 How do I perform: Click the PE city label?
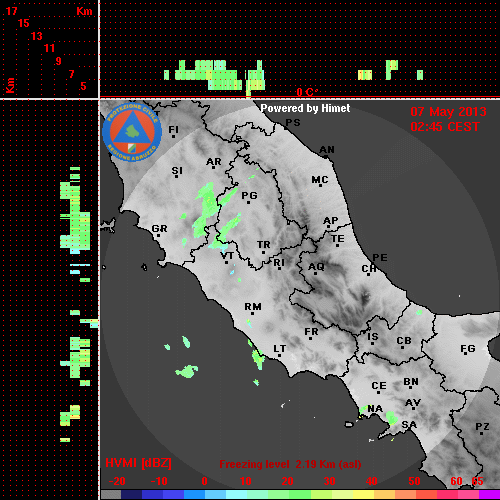tap(380, 257)
